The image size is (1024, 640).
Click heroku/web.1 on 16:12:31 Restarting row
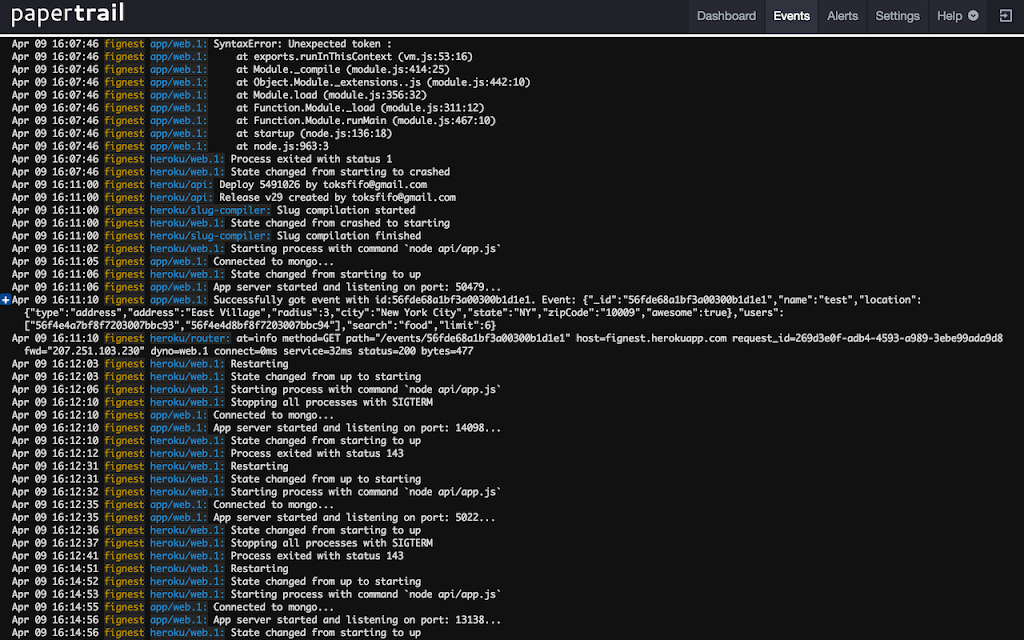click(x=187, y=466)
